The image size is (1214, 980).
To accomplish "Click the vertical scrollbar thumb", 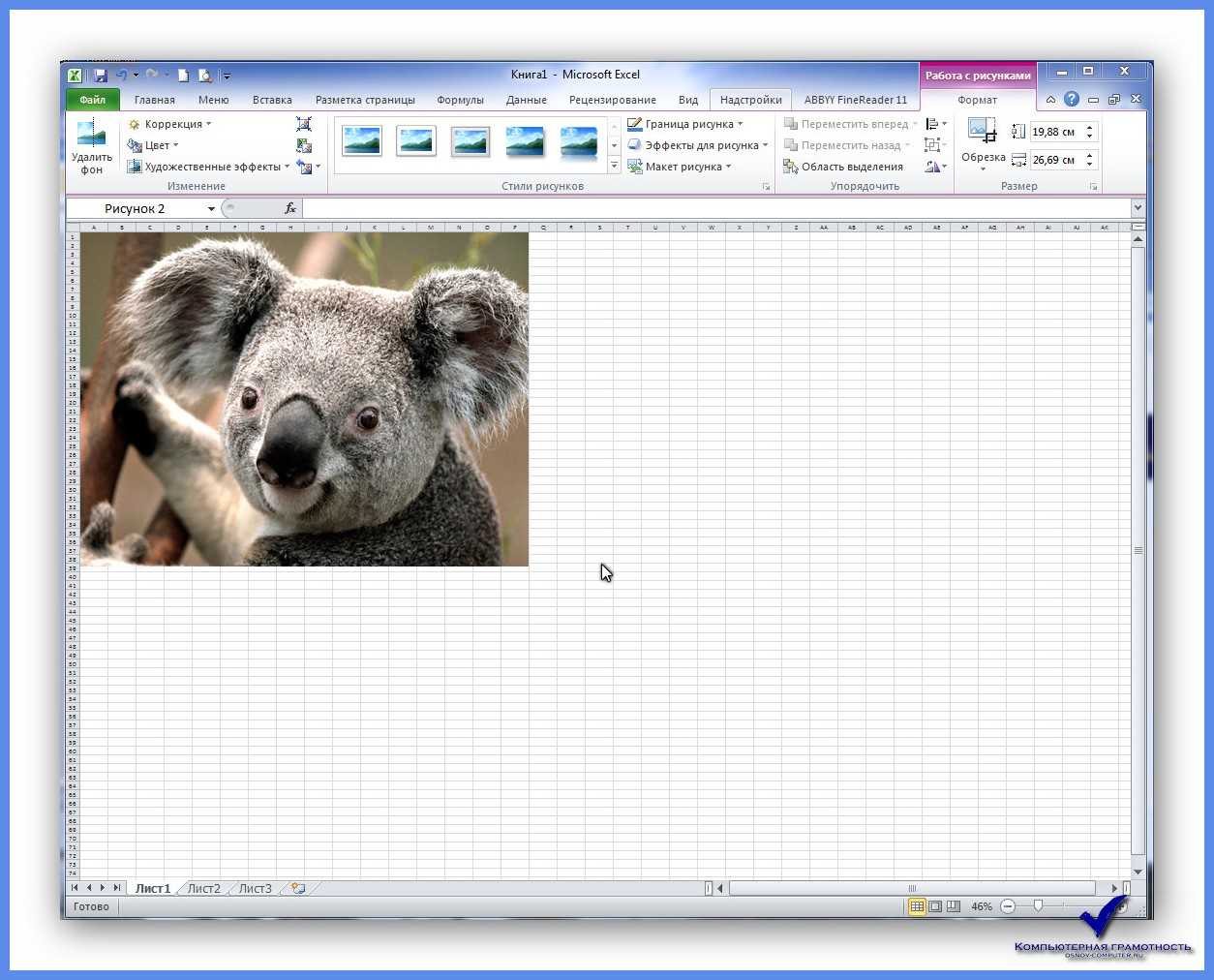I will (x=1138, y=550).
